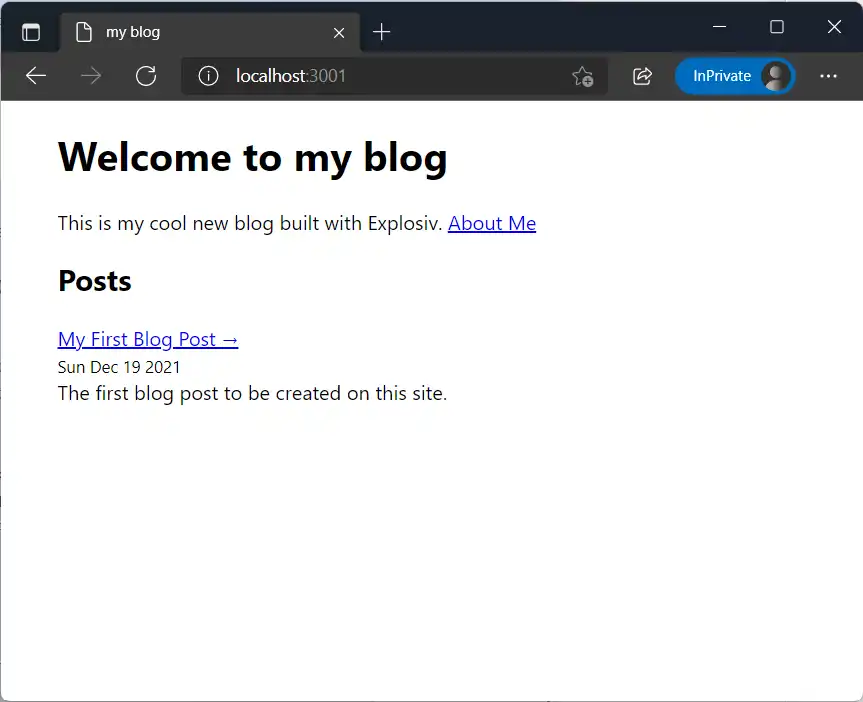Open Settings and more ellipsis menu

click(828, 76)
